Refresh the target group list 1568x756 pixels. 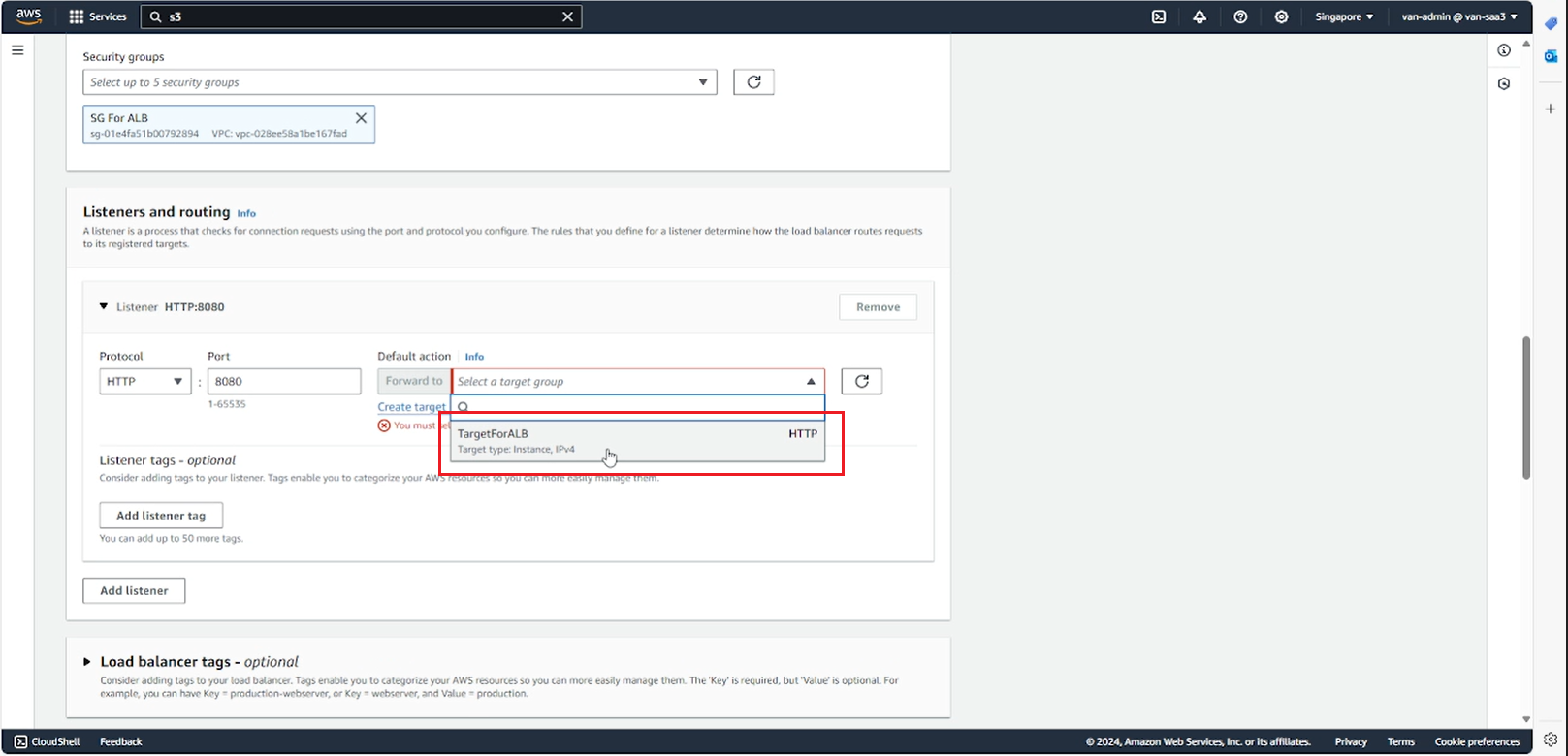(x=862, y=381)
